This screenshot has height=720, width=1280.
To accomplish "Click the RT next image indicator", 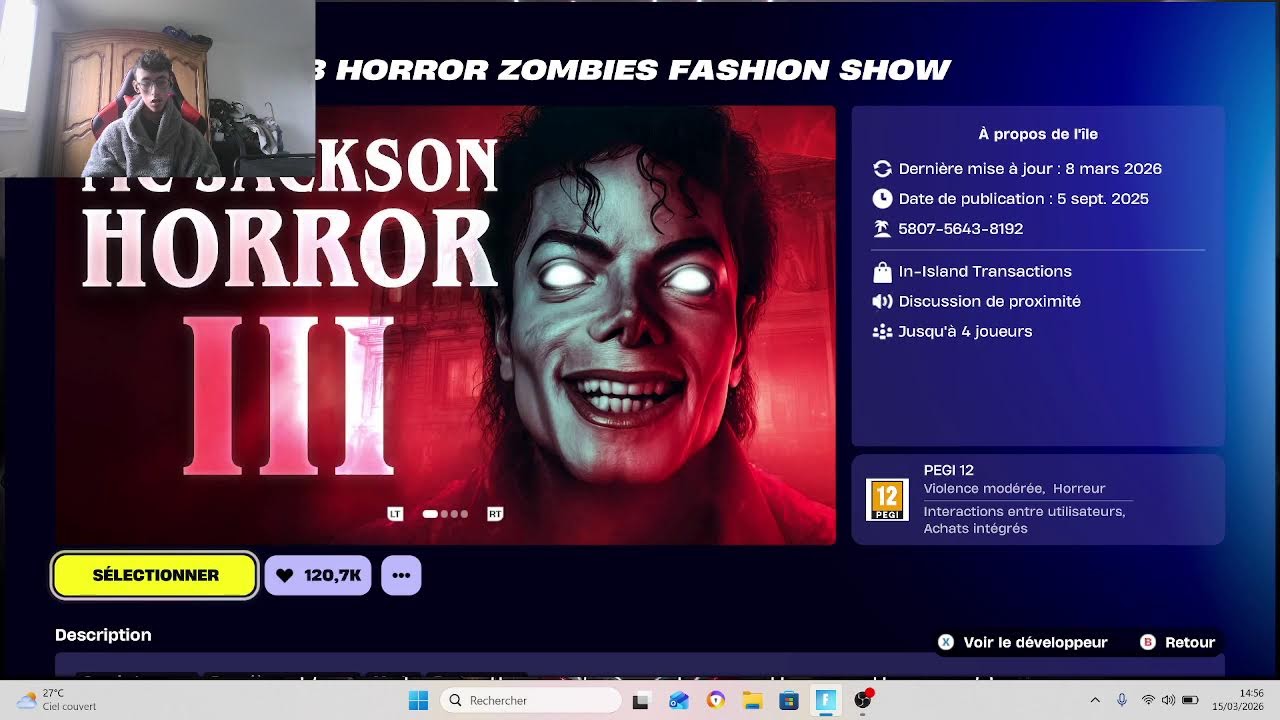I will tap(495, 514).
